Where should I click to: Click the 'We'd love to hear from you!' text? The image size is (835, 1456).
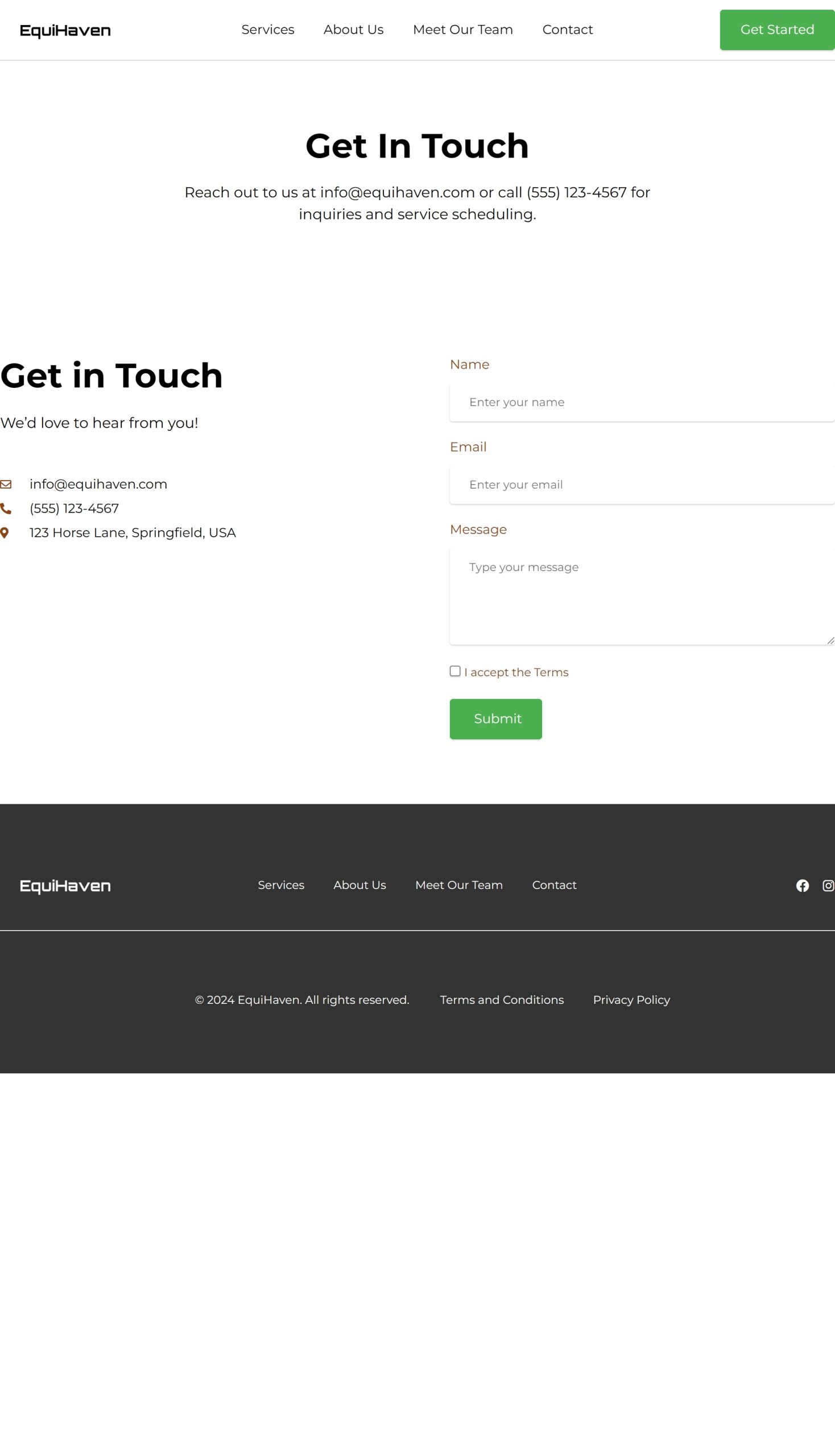99,423
